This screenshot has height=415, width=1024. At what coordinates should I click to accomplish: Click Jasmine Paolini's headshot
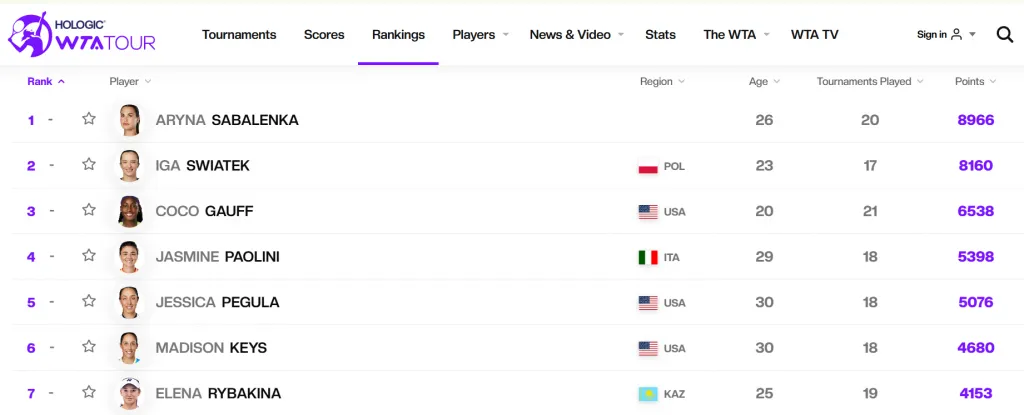tap(130, 257)
